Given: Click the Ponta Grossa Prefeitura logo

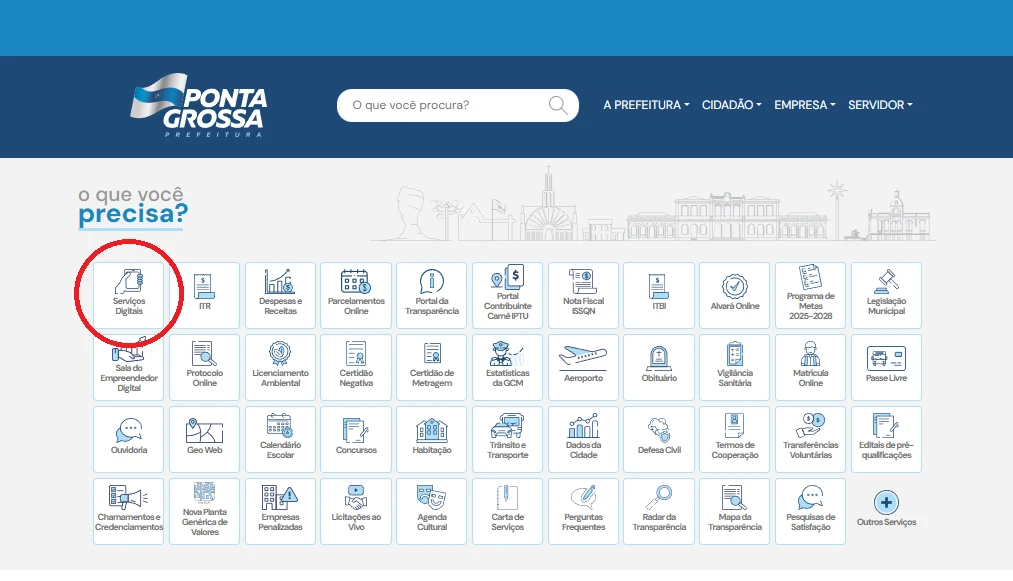Looking at the screenshot, I should coord(200,105).
